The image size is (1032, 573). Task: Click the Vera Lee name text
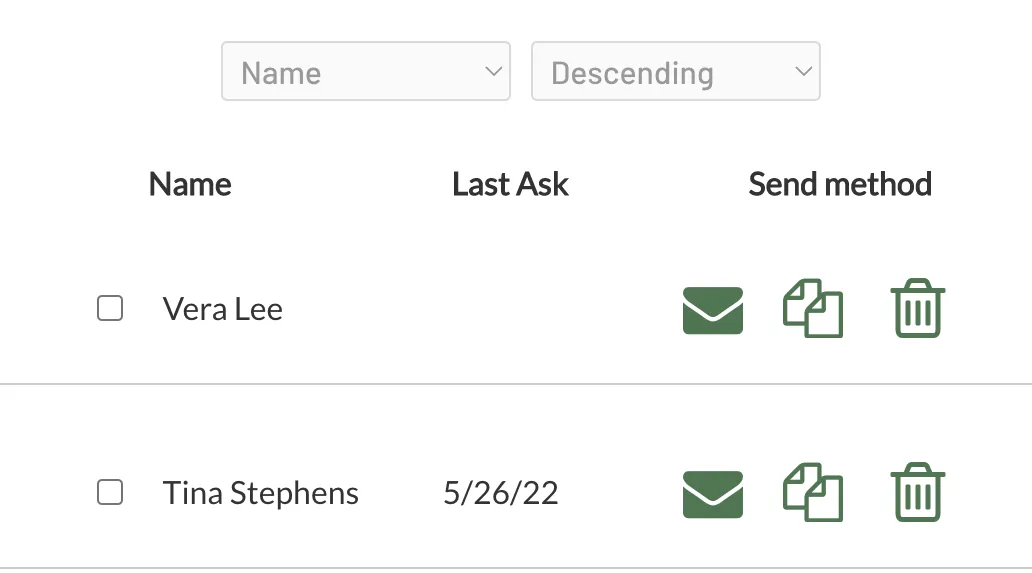point(222,309)
